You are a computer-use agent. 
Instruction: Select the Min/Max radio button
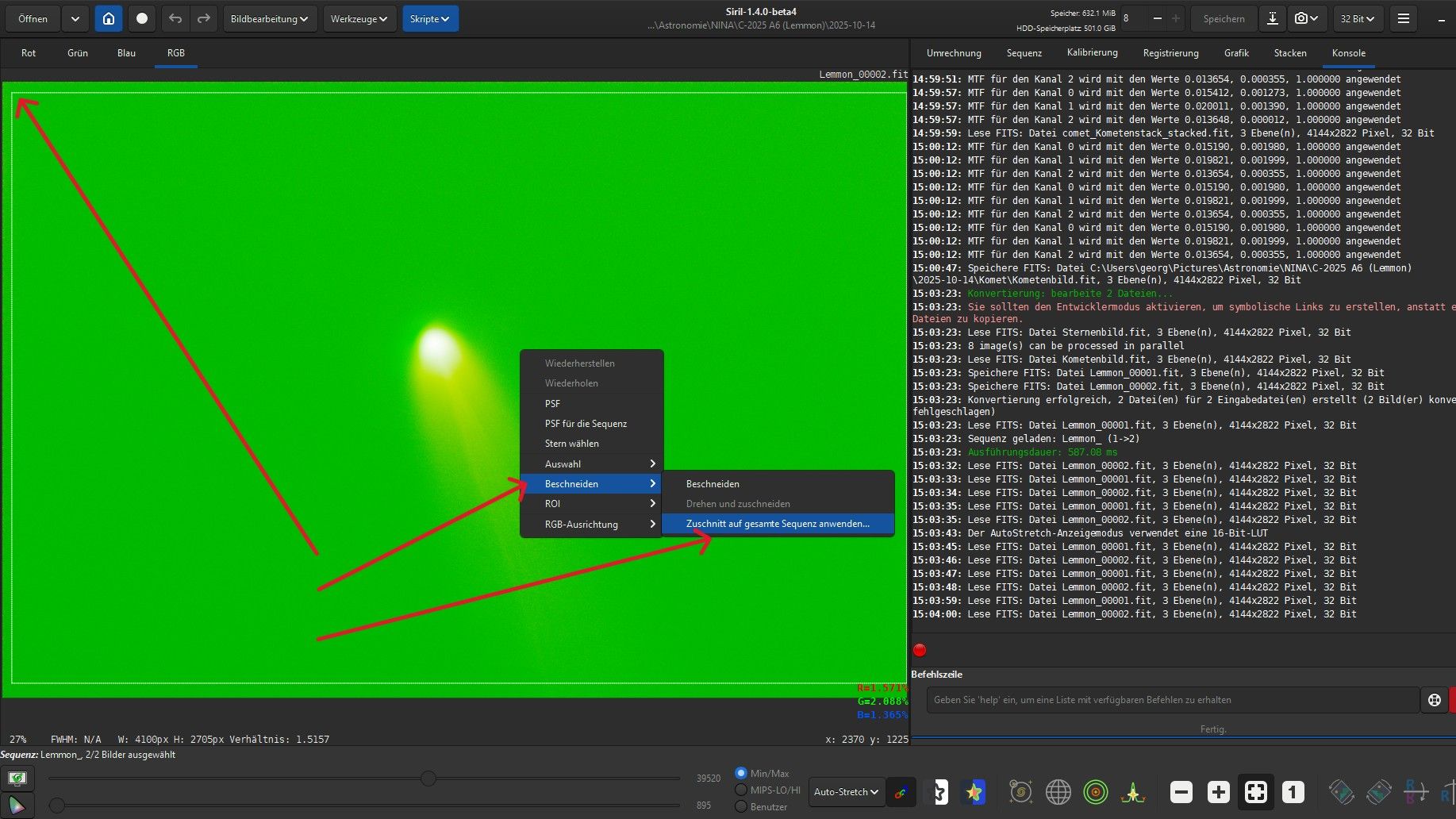[x=741, y=773]
